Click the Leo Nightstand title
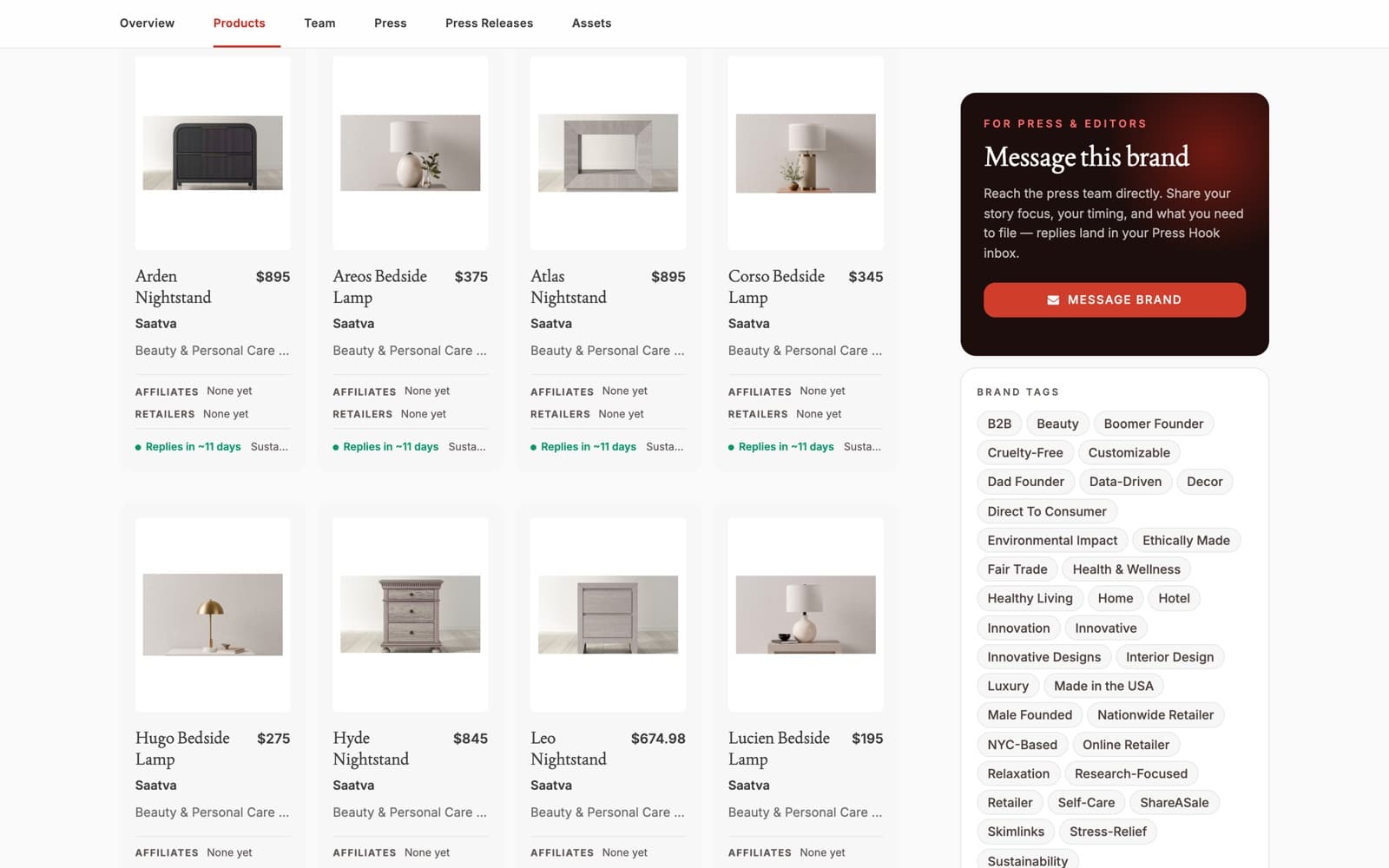This screenshot has width=1389, height=868. pyautogui.click(x=569, y=748)
